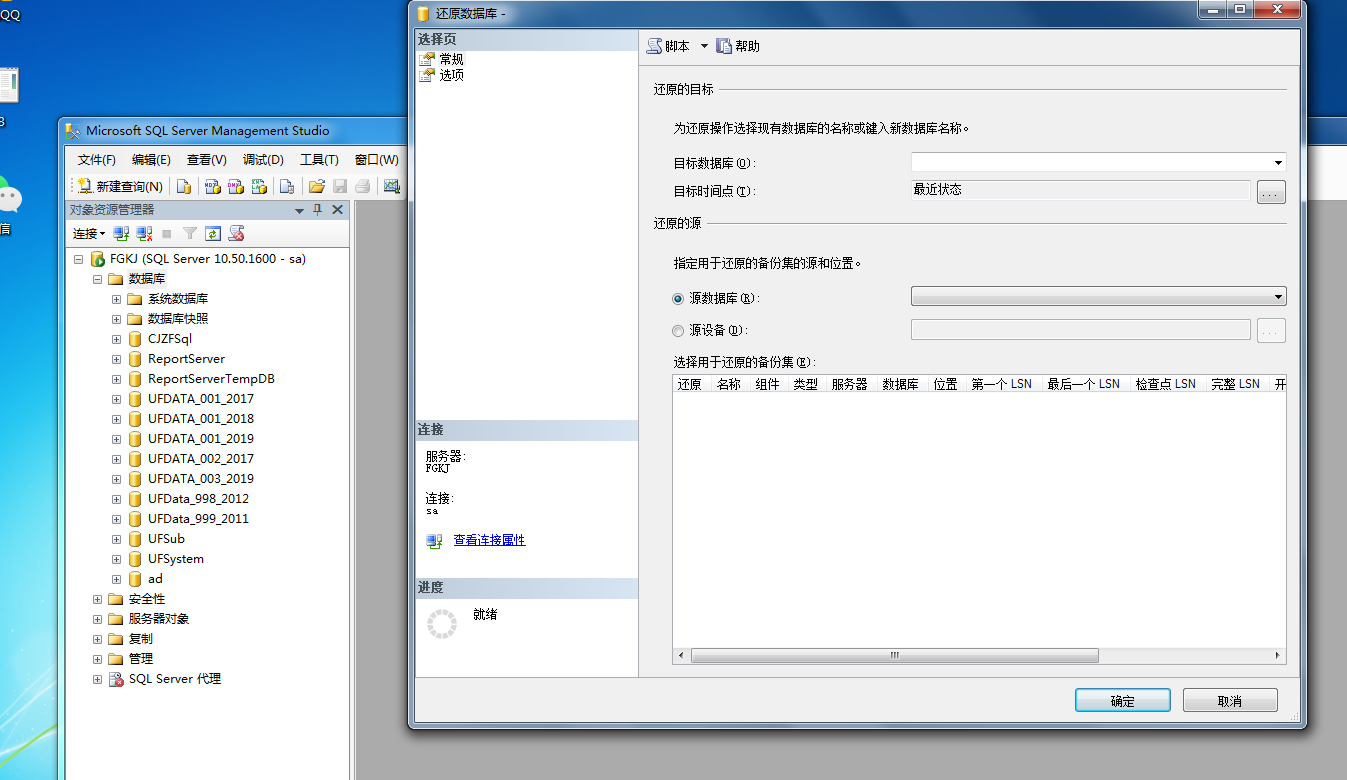Image resolution: width=1347 pixels, height=780 pixels.
Task: Open the 工具(T) menu
Action: (319, 160)
